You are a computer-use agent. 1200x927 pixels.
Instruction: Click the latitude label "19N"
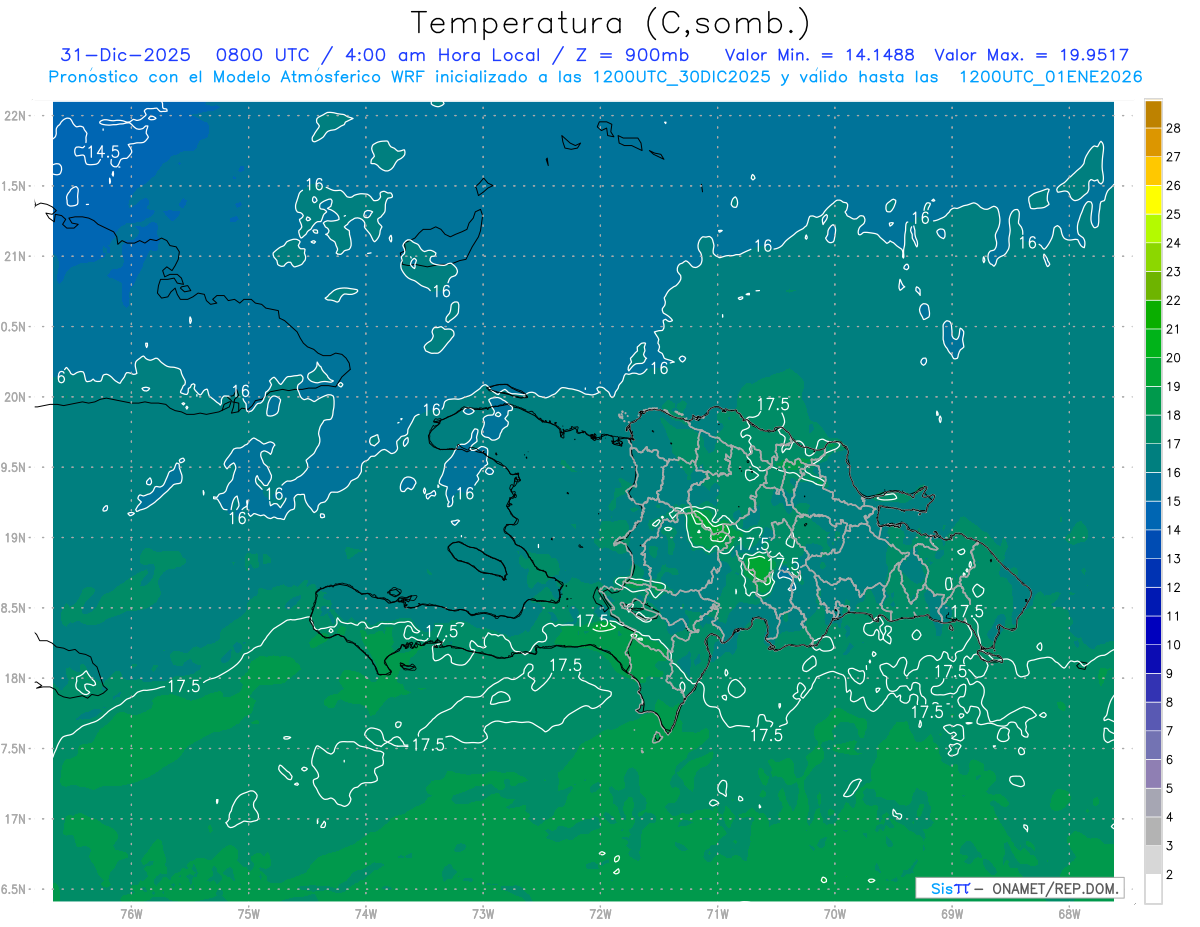click(15, 538)
